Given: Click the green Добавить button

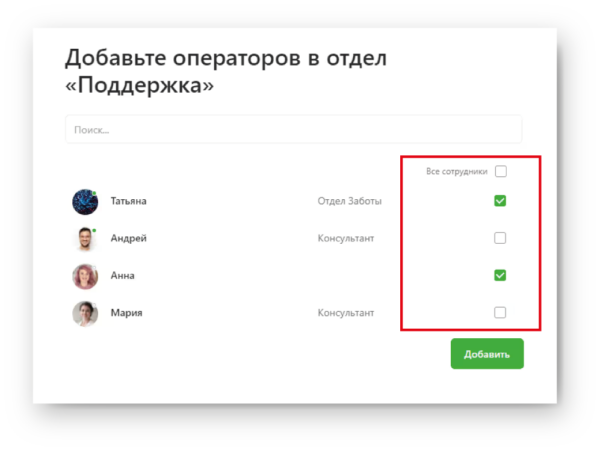Looking at the screenshot, I should (487, 354).
